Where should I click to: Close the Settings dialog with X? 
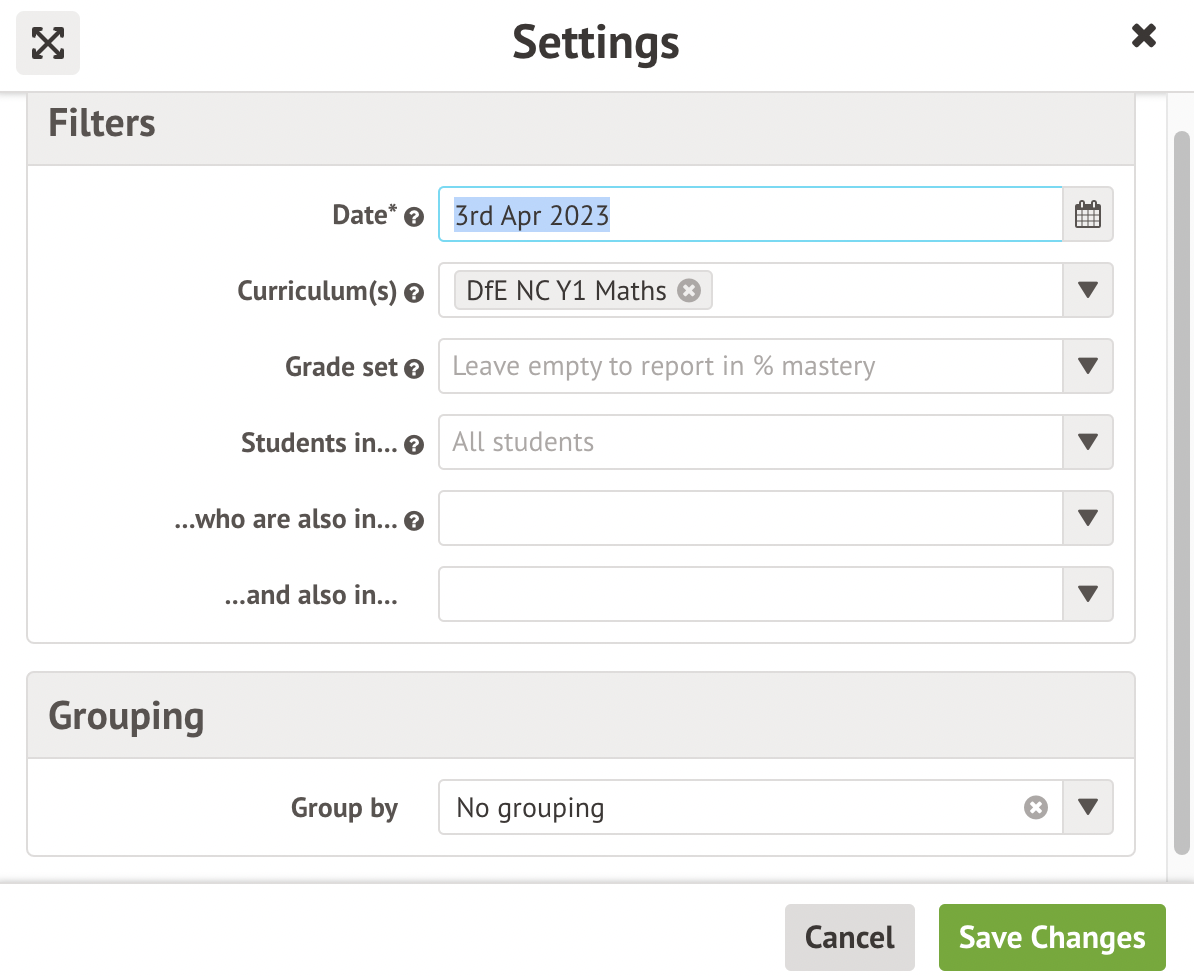coord(1143,37)
